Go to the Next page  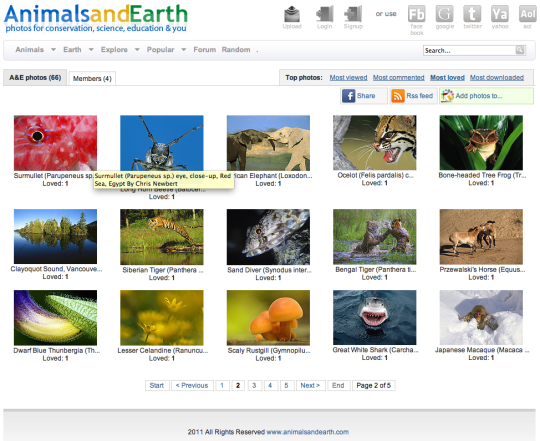point(310,385)
